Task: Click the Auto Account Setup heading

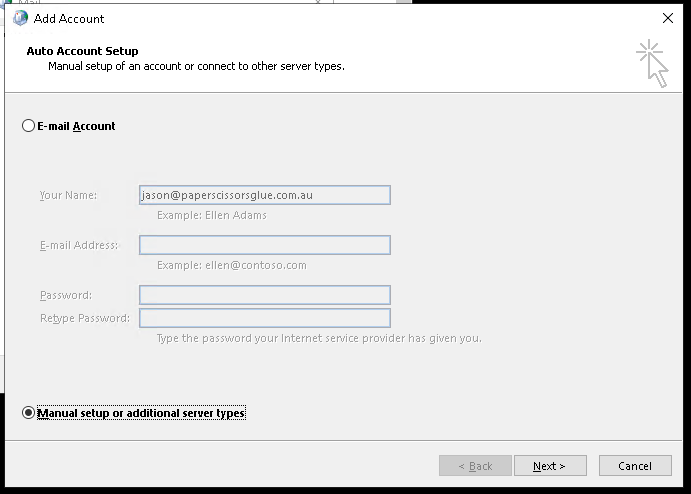Action: (x=82, y=51)
